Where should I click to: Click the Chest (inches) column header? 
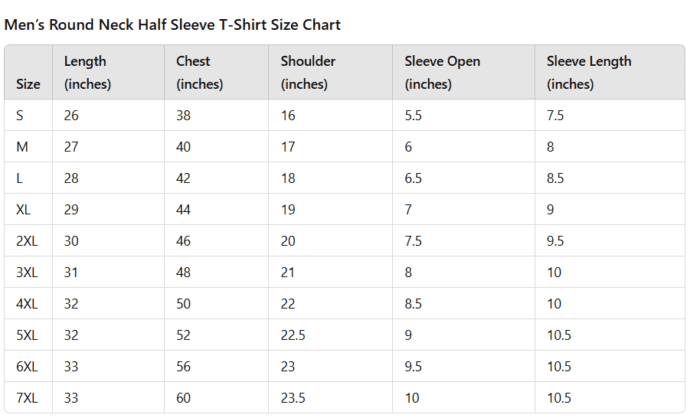(x=199, y=72)
